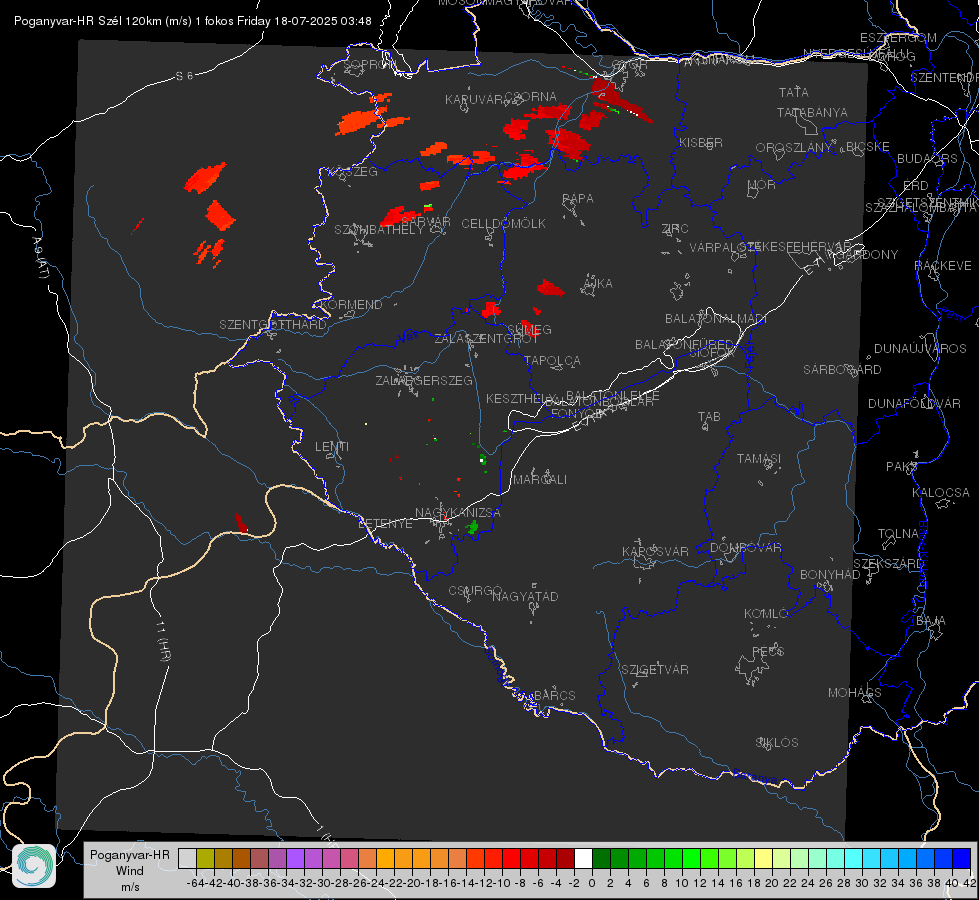This screenshot has width=979, height=900.
Task: Click the 'A 9 (AT)' road label
Action: [41, 258]
